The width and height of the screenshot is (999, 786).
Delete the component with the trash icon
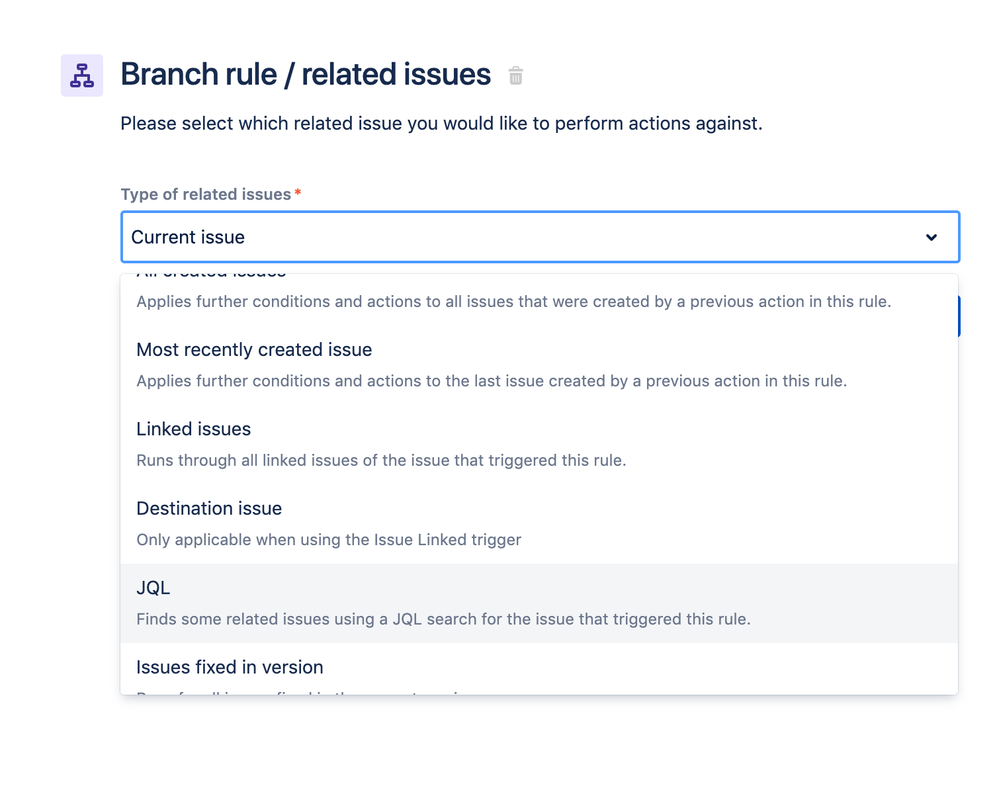point(515,76)
